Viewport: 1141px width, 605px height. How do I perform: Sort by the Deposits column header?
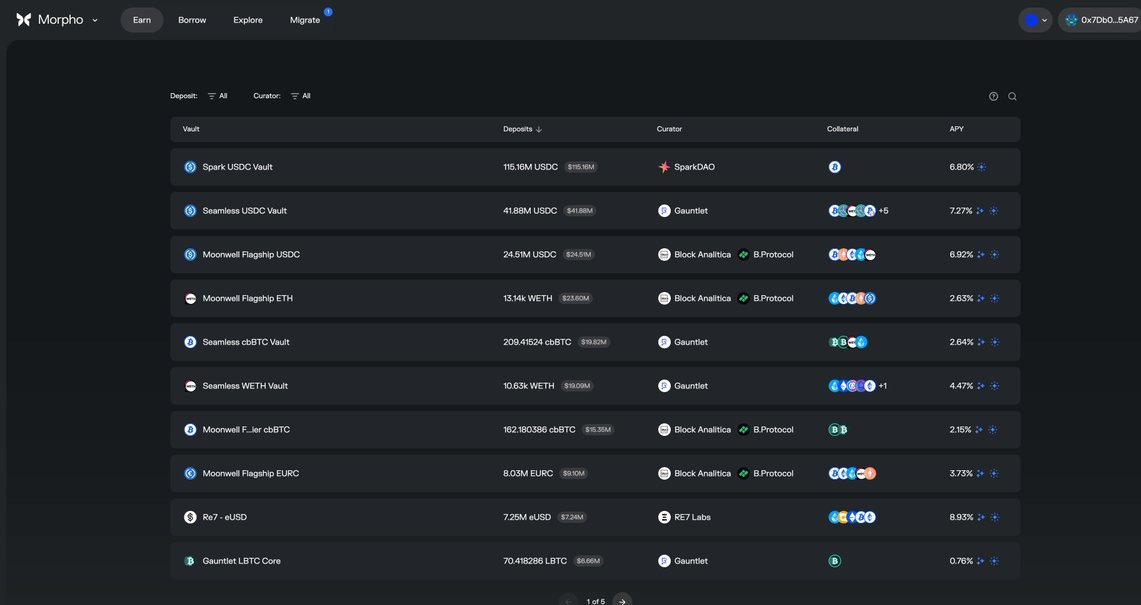[x=522, y=129]
